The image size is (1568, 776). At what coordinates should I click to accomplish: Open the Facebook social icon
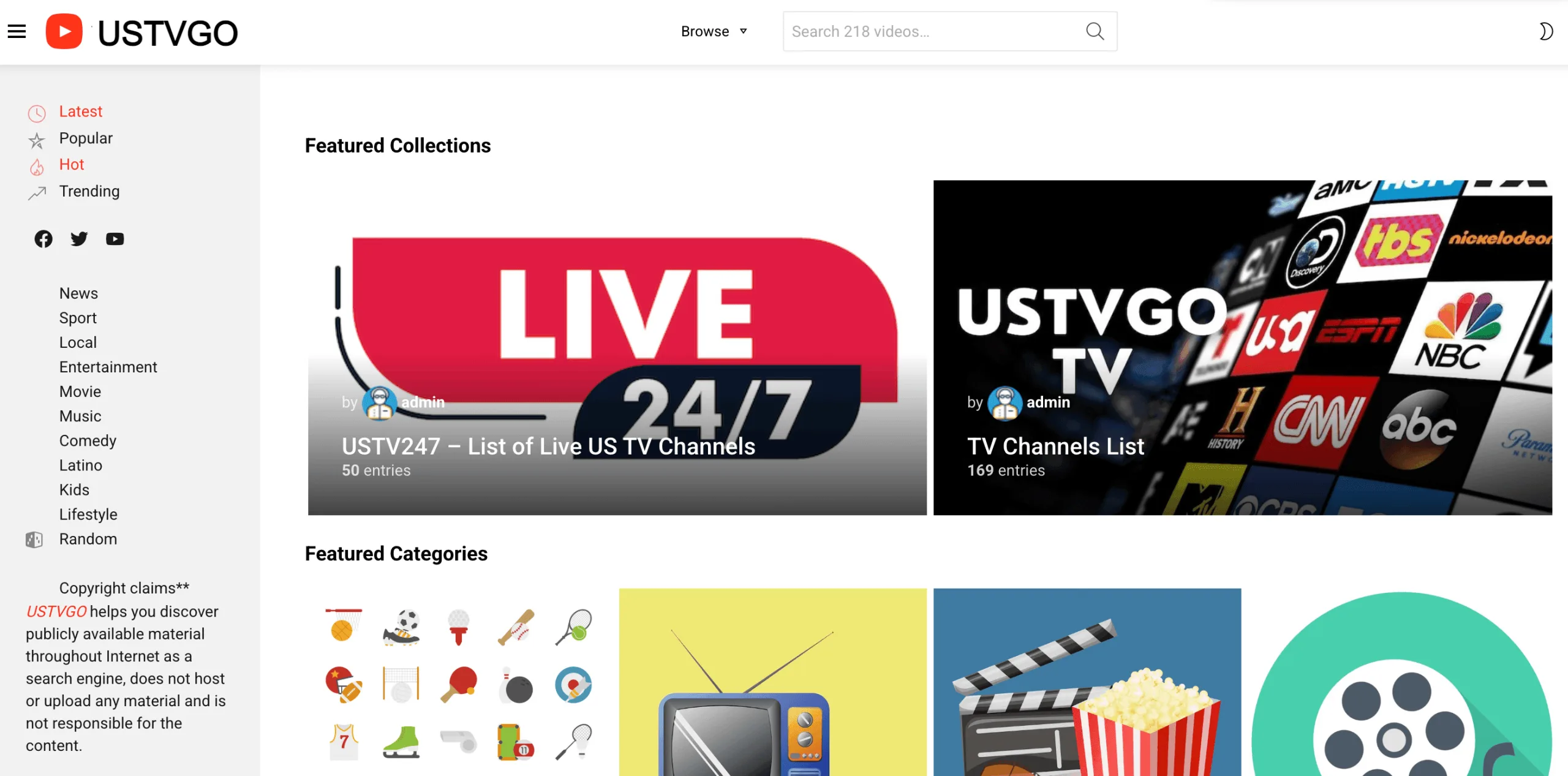click(43, 239)
